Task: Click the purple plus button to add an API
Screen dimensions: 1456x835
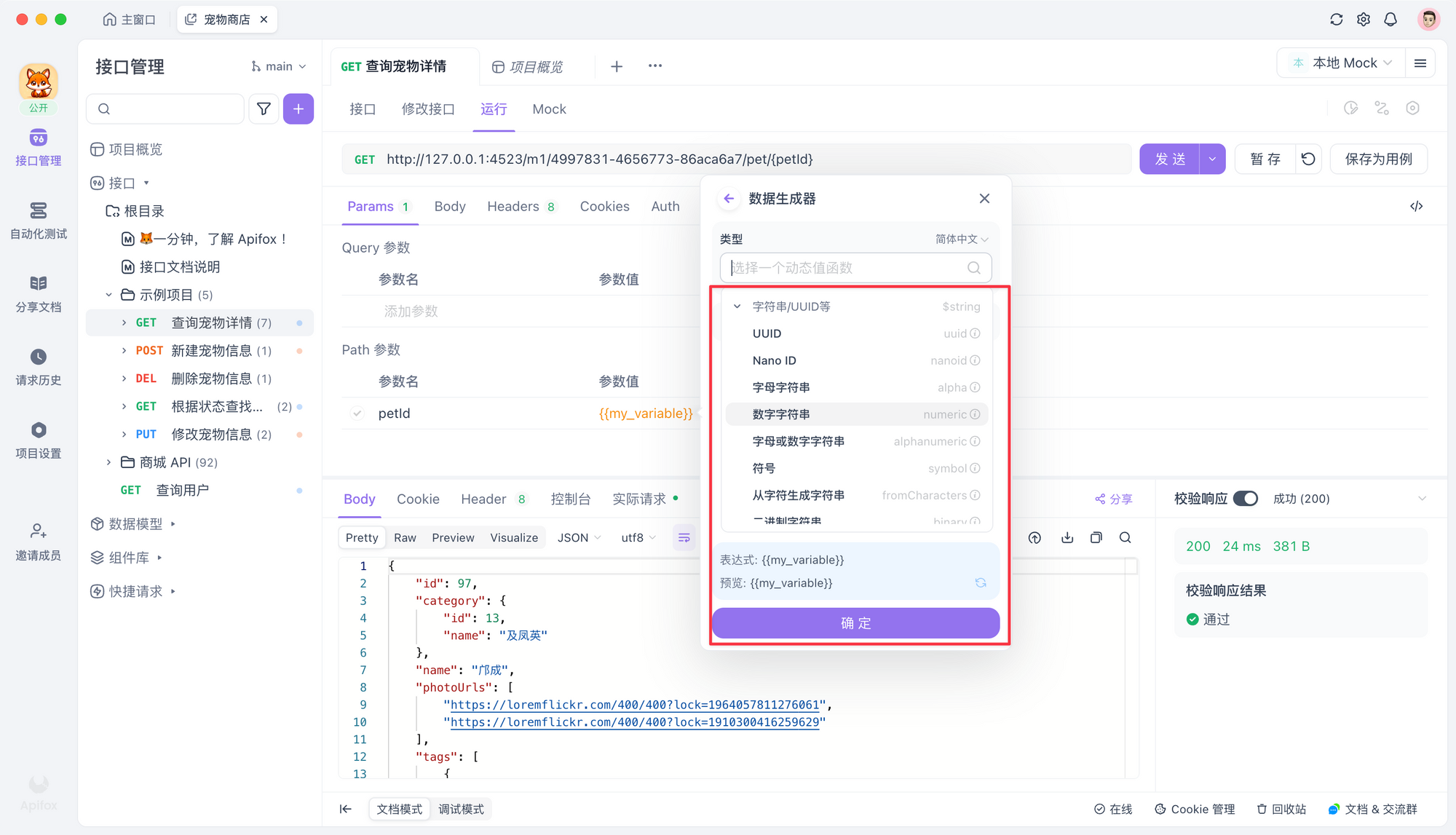Action: (x=298, y=108)
